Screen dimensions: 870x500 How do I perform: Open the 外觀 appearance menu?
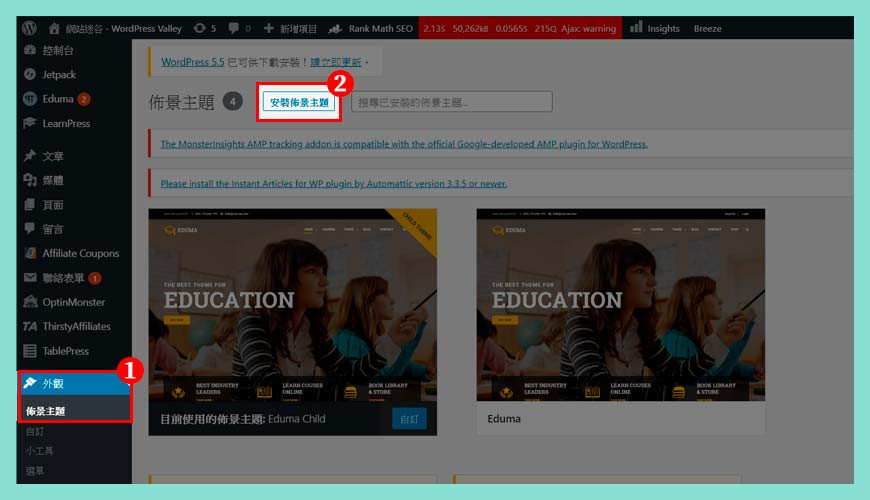point(74,383)
